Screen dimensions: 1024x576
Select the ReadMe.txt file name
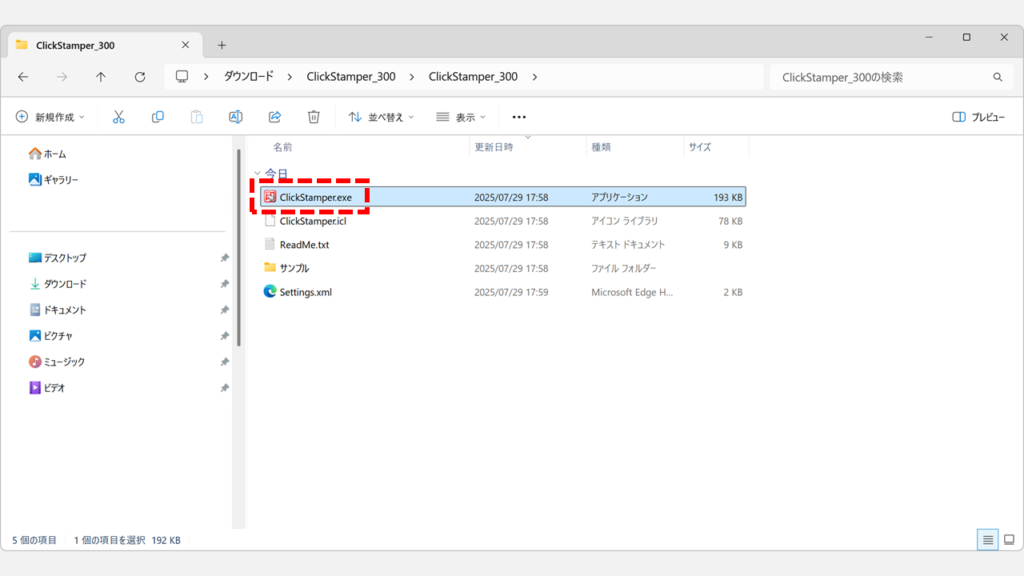pyautogui.click(x=304, y=244)
